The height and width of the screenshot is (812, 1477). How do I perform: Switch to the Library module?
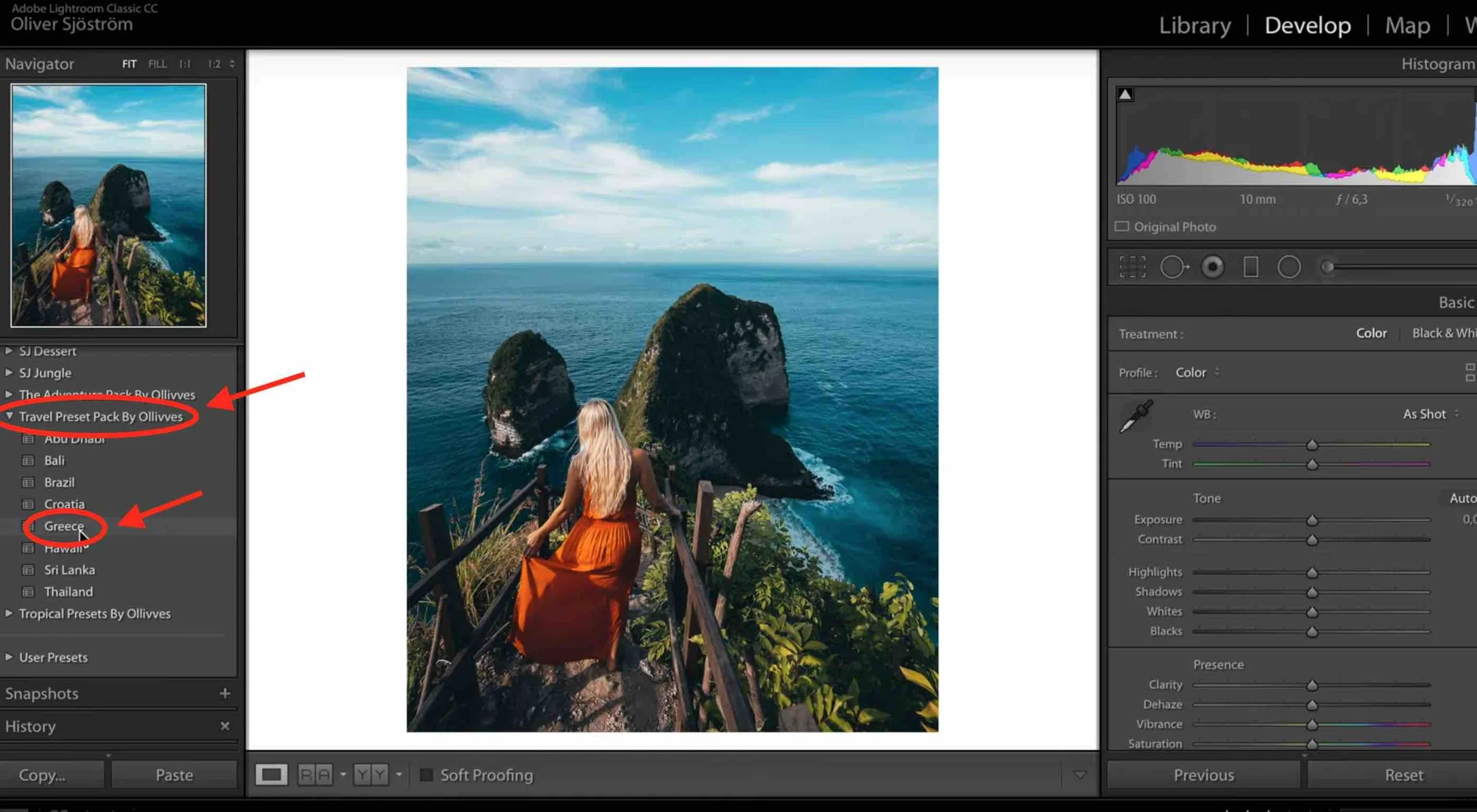point(1195,25)
